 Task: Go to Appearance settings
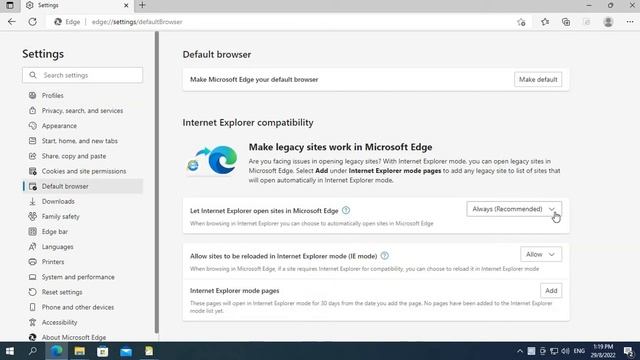83,126
